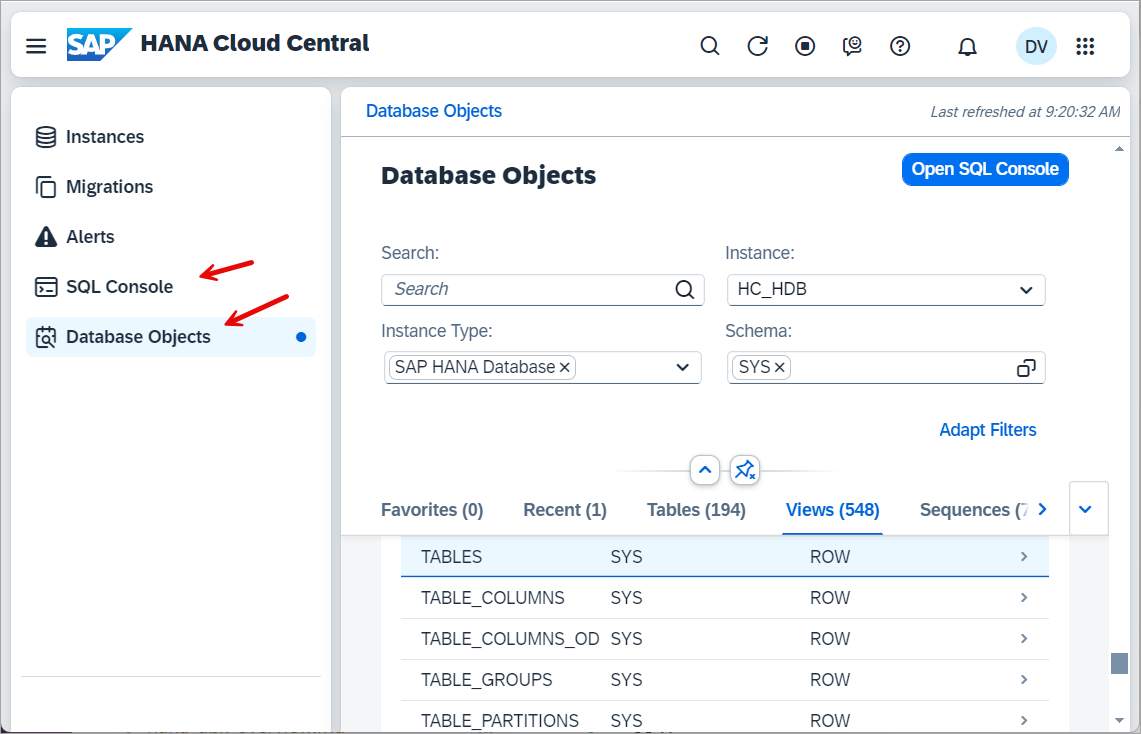The width and height of the screenshot is (1141, 734).
Task: Open details chevron for TABLE_PARTITIONS row
Action: 1024,720
